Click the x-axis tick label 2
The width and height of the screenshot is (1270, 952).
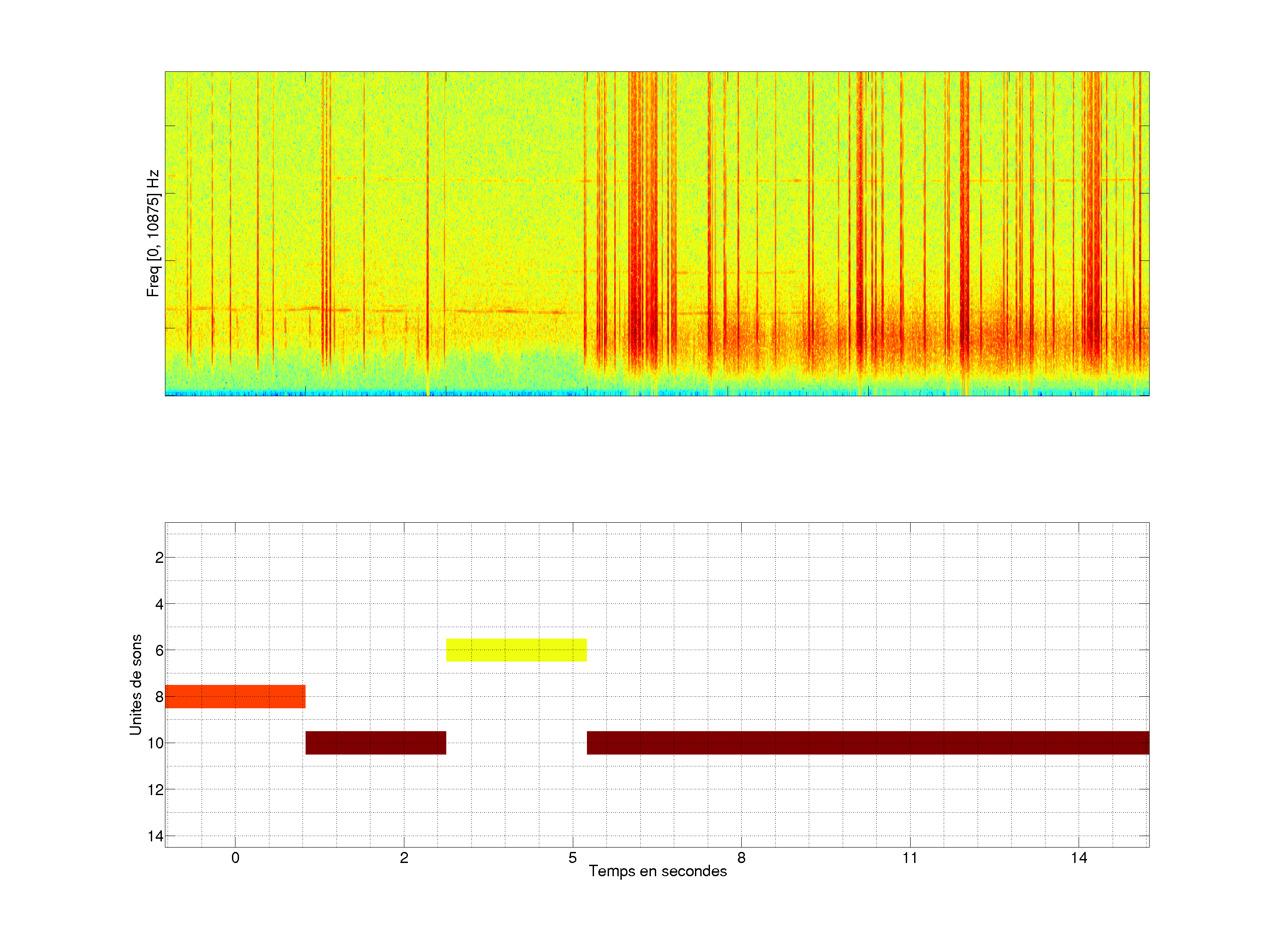(403, 858)
